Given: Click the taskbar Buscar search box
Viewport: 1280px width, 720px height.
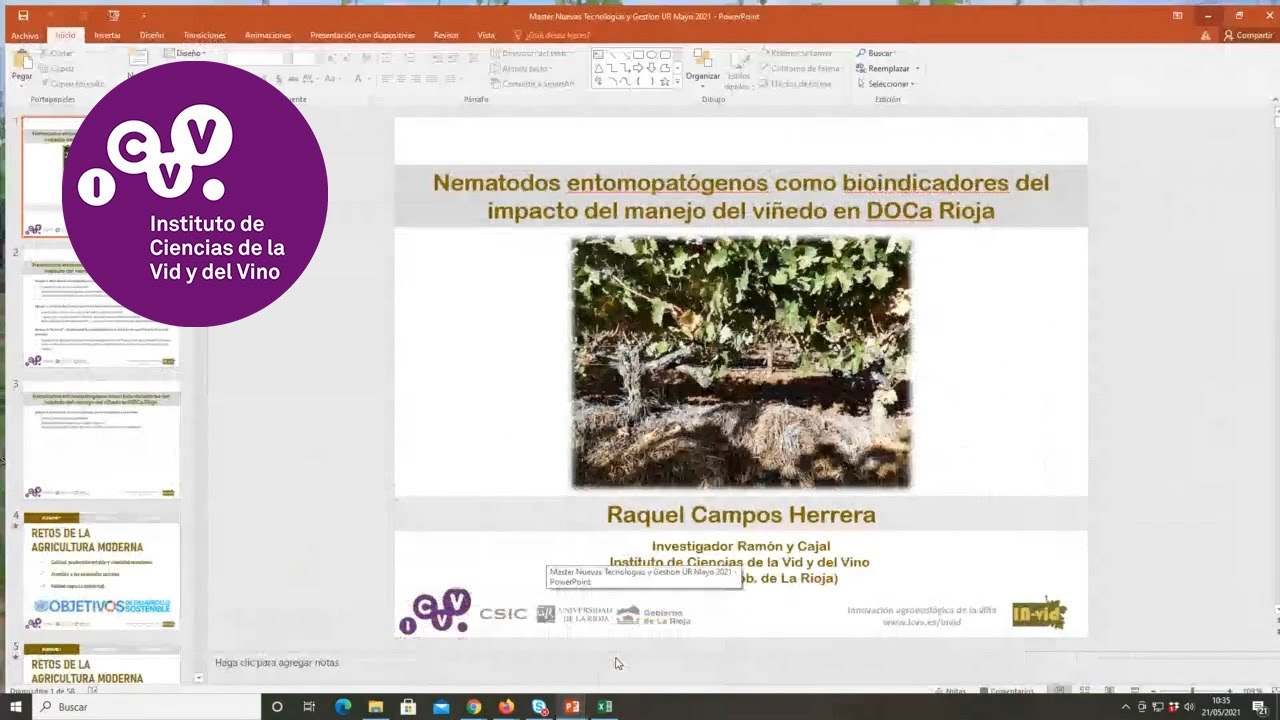Looking at the screenshot, I should (146, 707).
